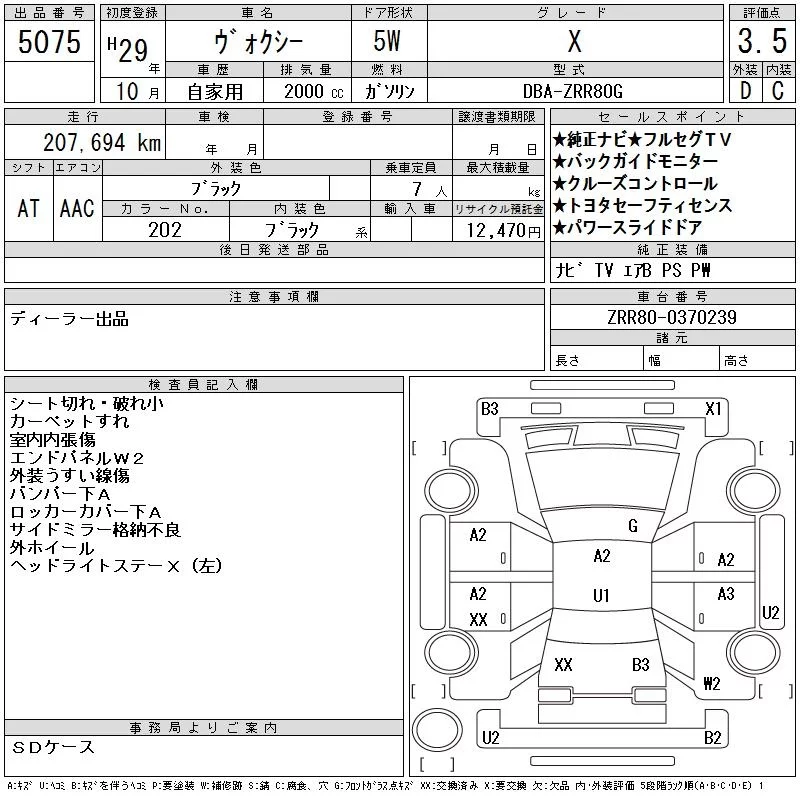Click the ディーラー出品 notice text
The image size is (800, 800).
pos(69,319)
